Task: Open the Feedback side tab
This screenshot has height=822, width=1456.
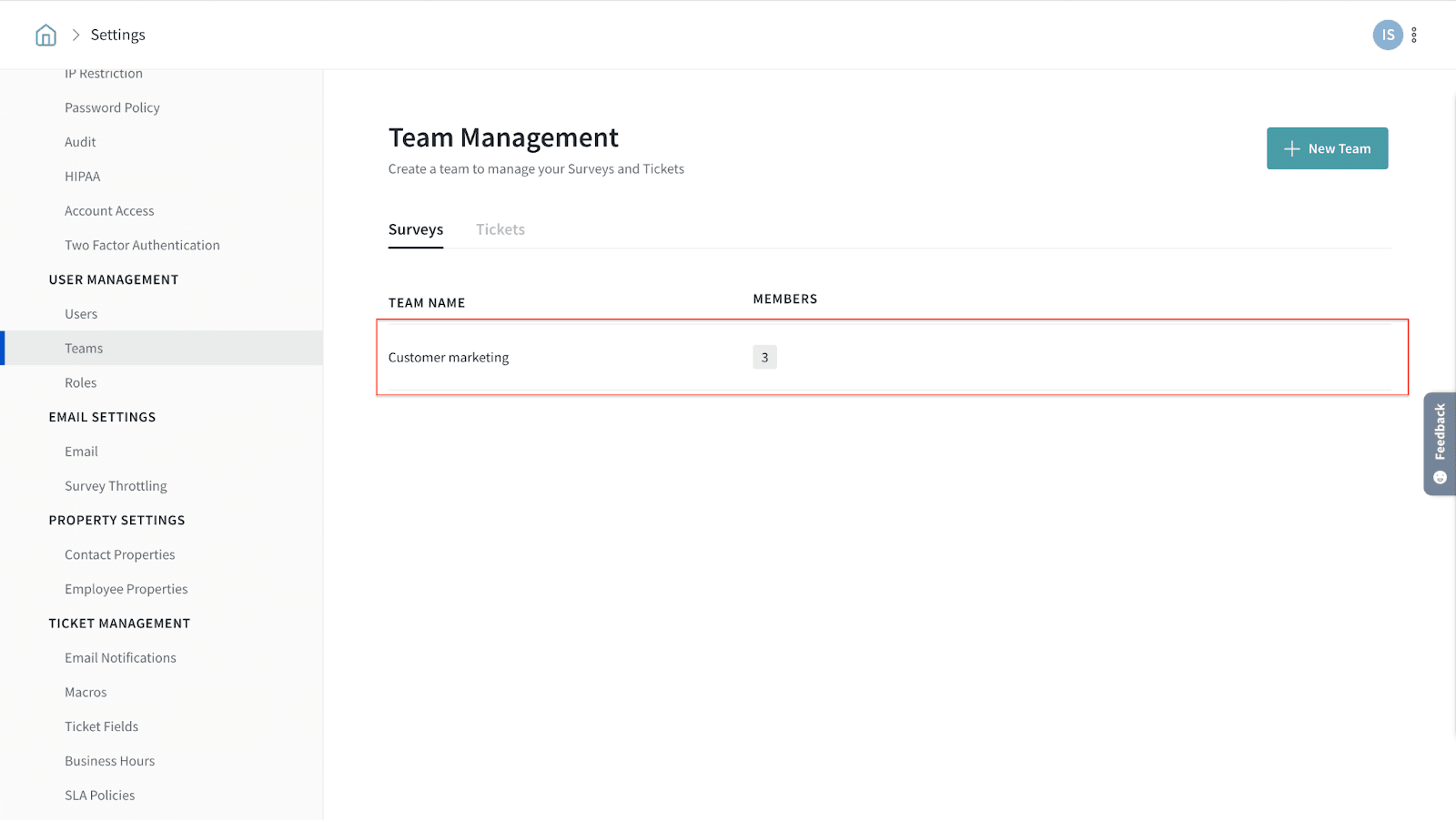Action: 1440,443
